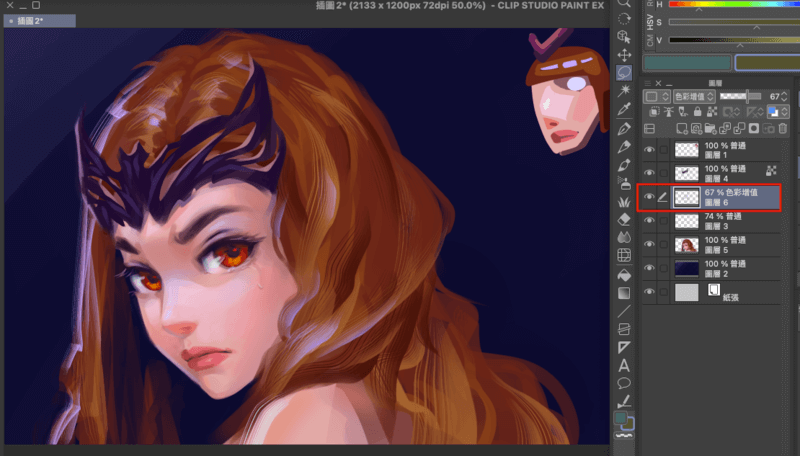Select the Lasso selection tool
The image size is (800, 456).
pyautogui.click(x=624, y=73)
